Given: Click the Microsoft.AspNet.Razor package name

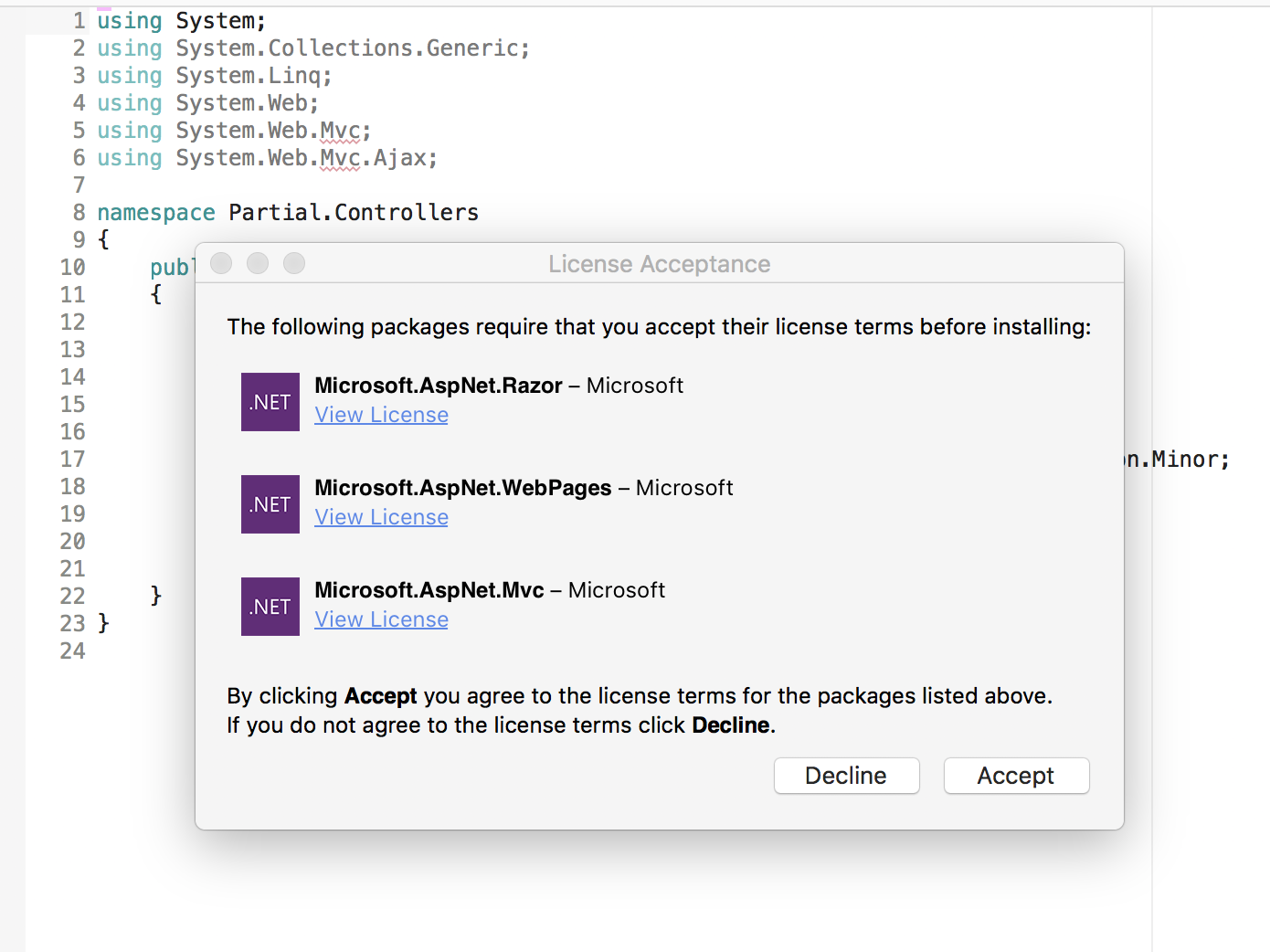Looking at the screenshot, I should [x=439, y=386].
